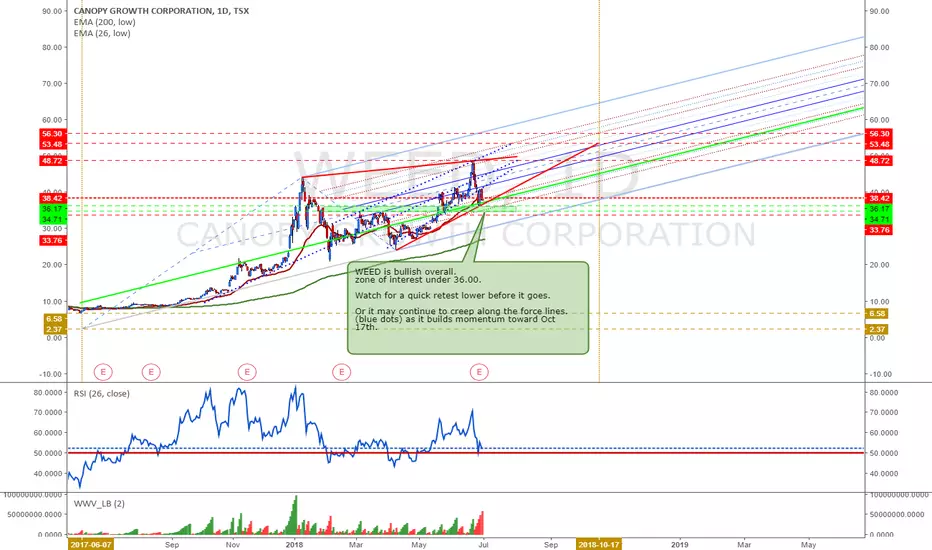Click the 56.30 price label on right scale

(879, 134)
